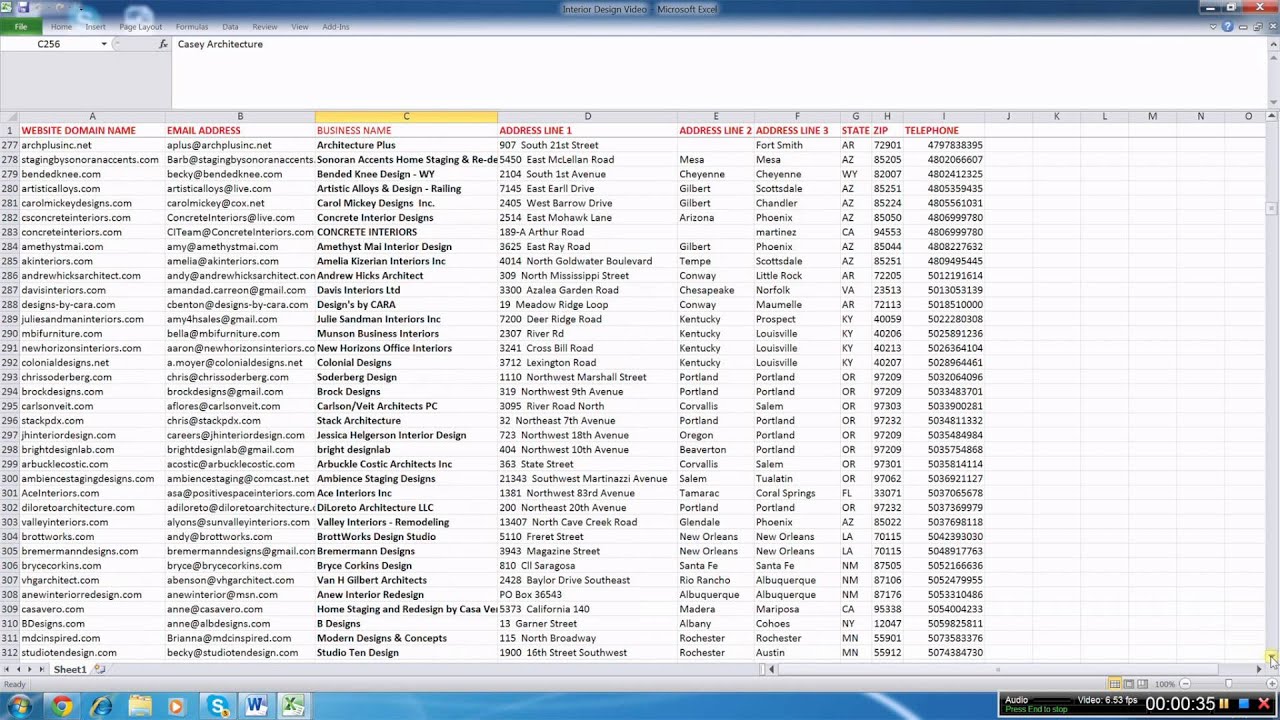
Task: Click horizontal scrollbar left arrow
Action: point(772,669)
